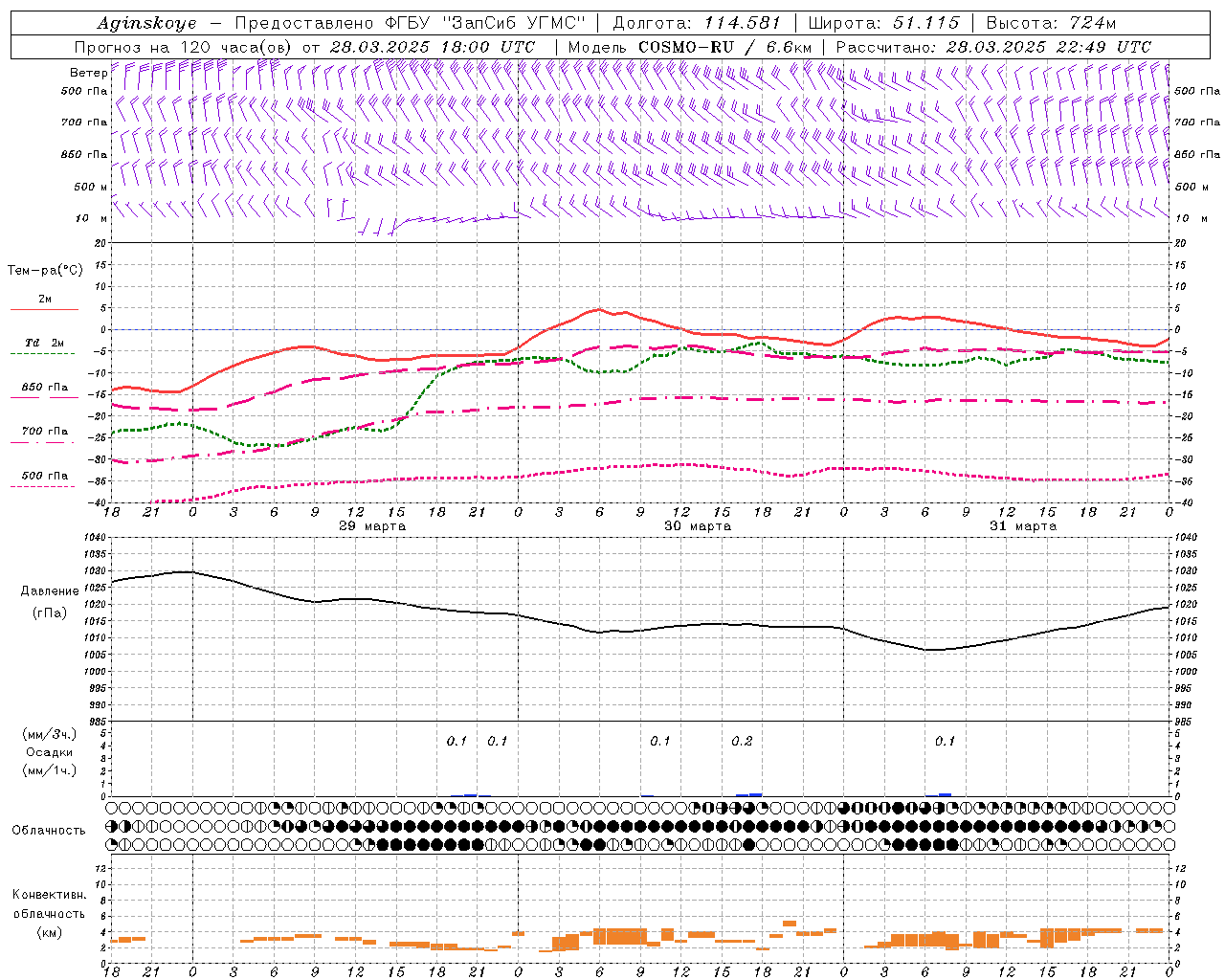
Task: Click the 'Широта: 51.115' header field
Action: (x=884, y=23)
